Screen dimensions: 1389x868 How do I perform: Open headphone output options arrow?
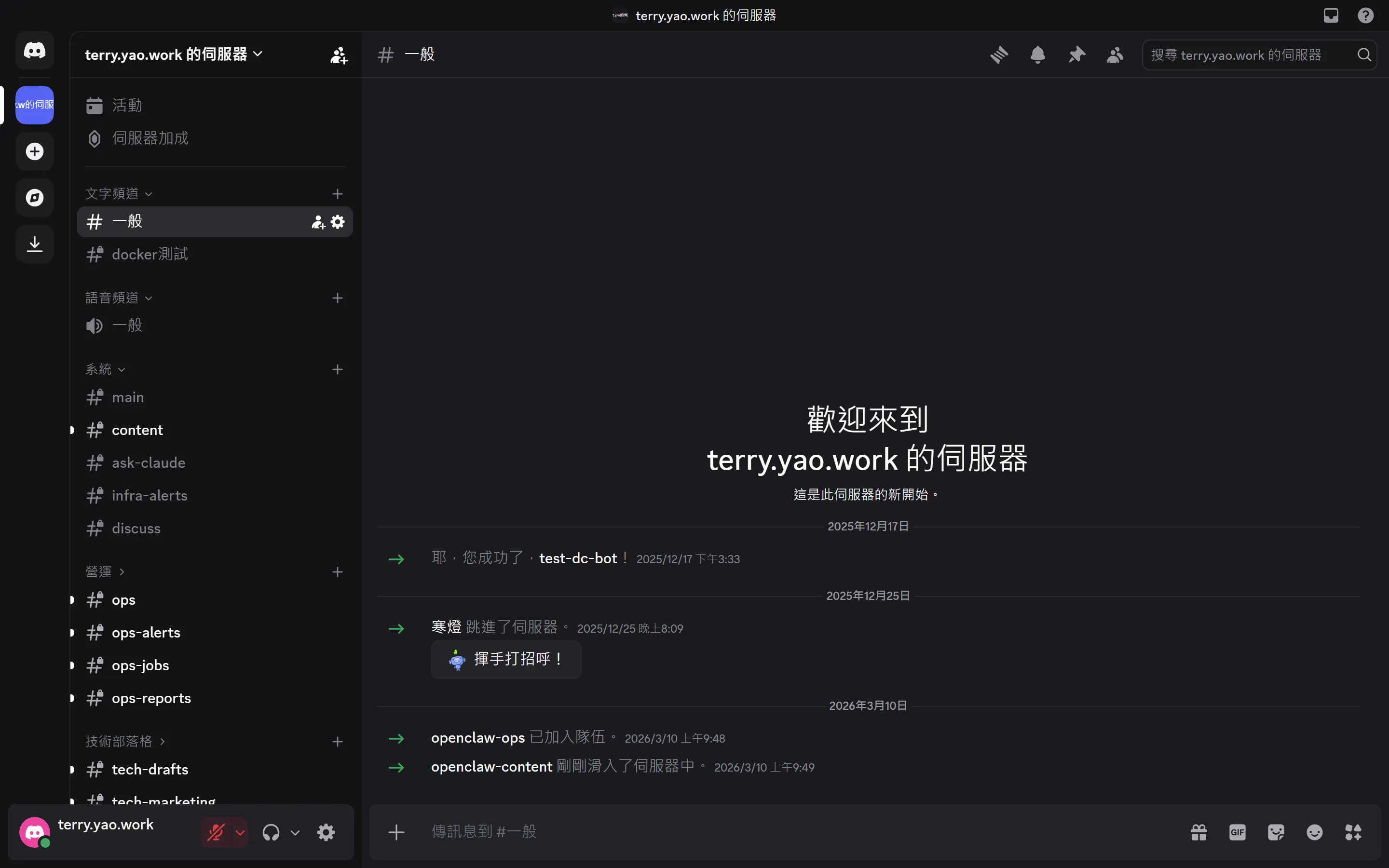pyautogui.click(x=295, y=832)
